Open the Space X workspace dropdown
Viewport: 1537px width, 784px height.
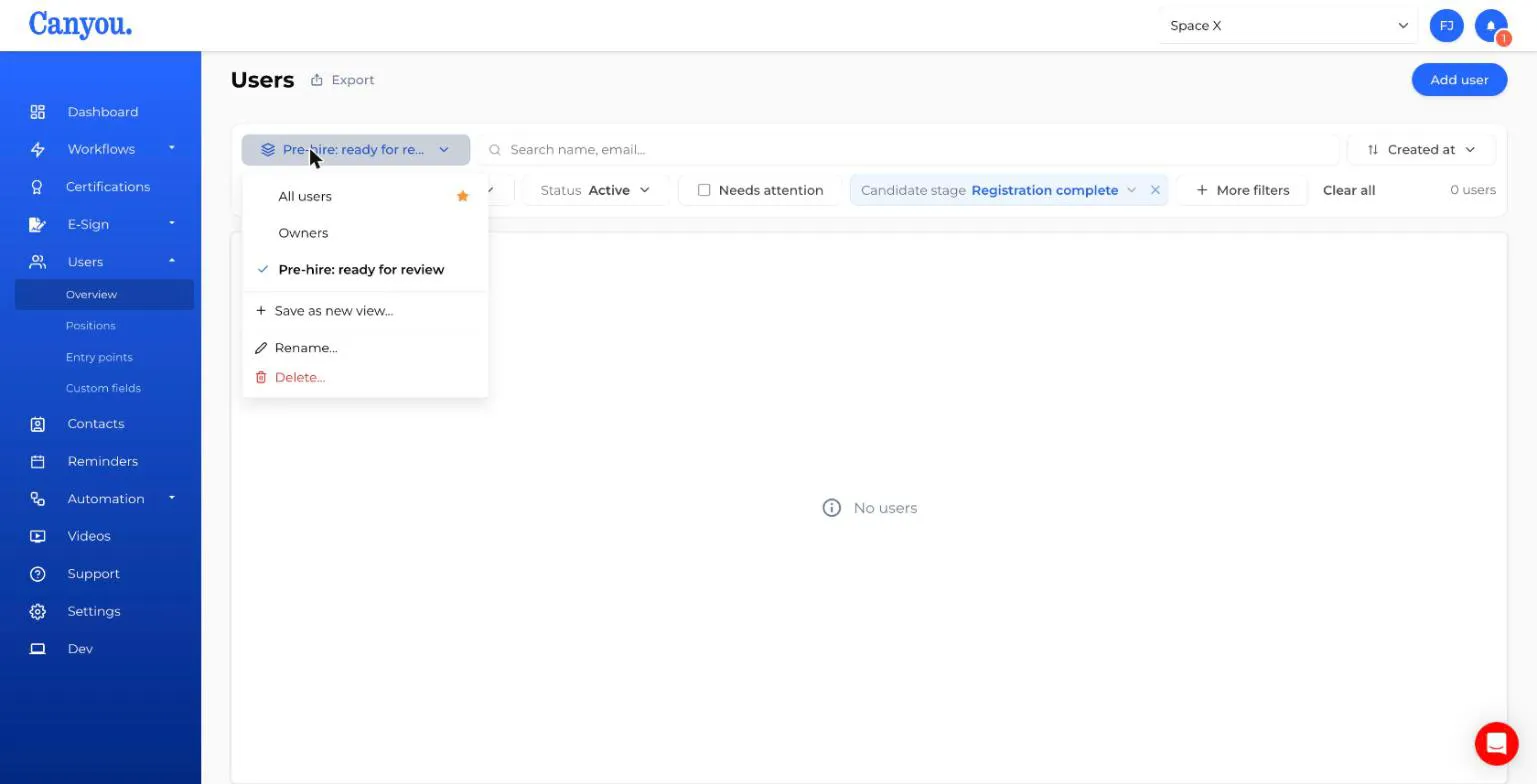(1288, 26)
